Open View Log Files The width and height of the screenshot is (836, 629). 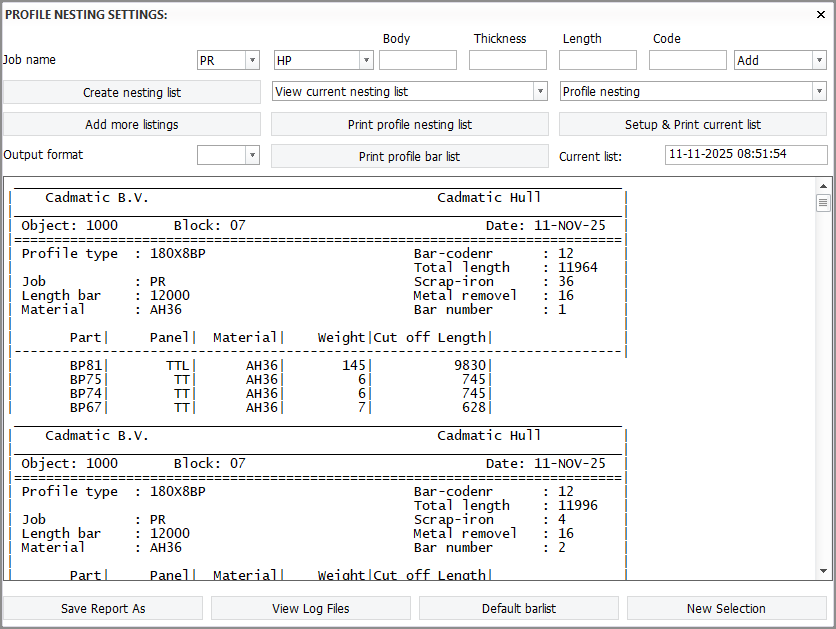[311, 608]
